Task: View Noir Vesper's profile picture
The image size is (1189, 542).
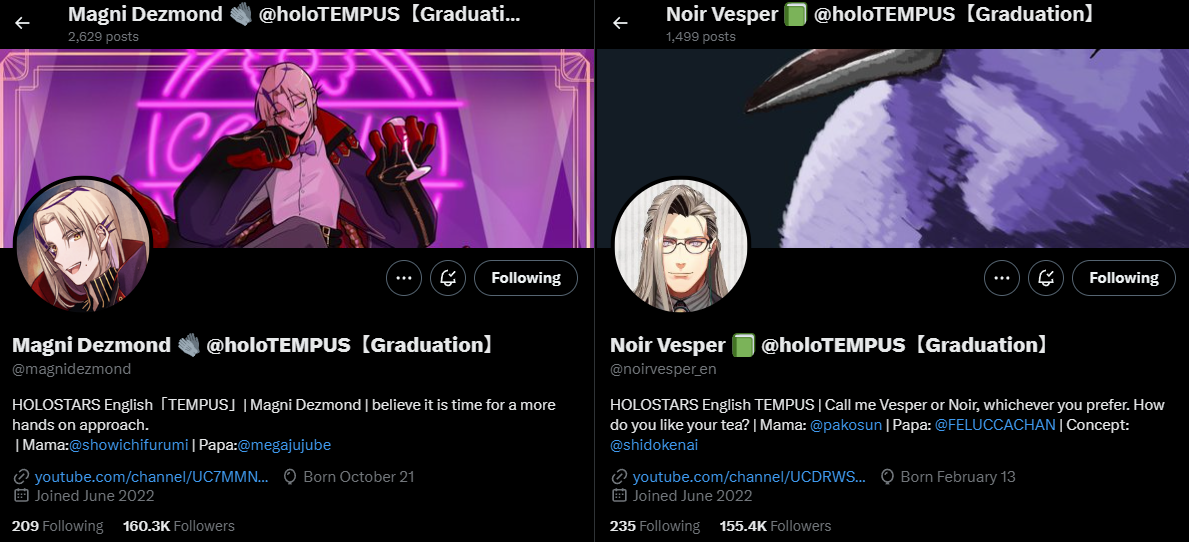Action: (681, 245)
